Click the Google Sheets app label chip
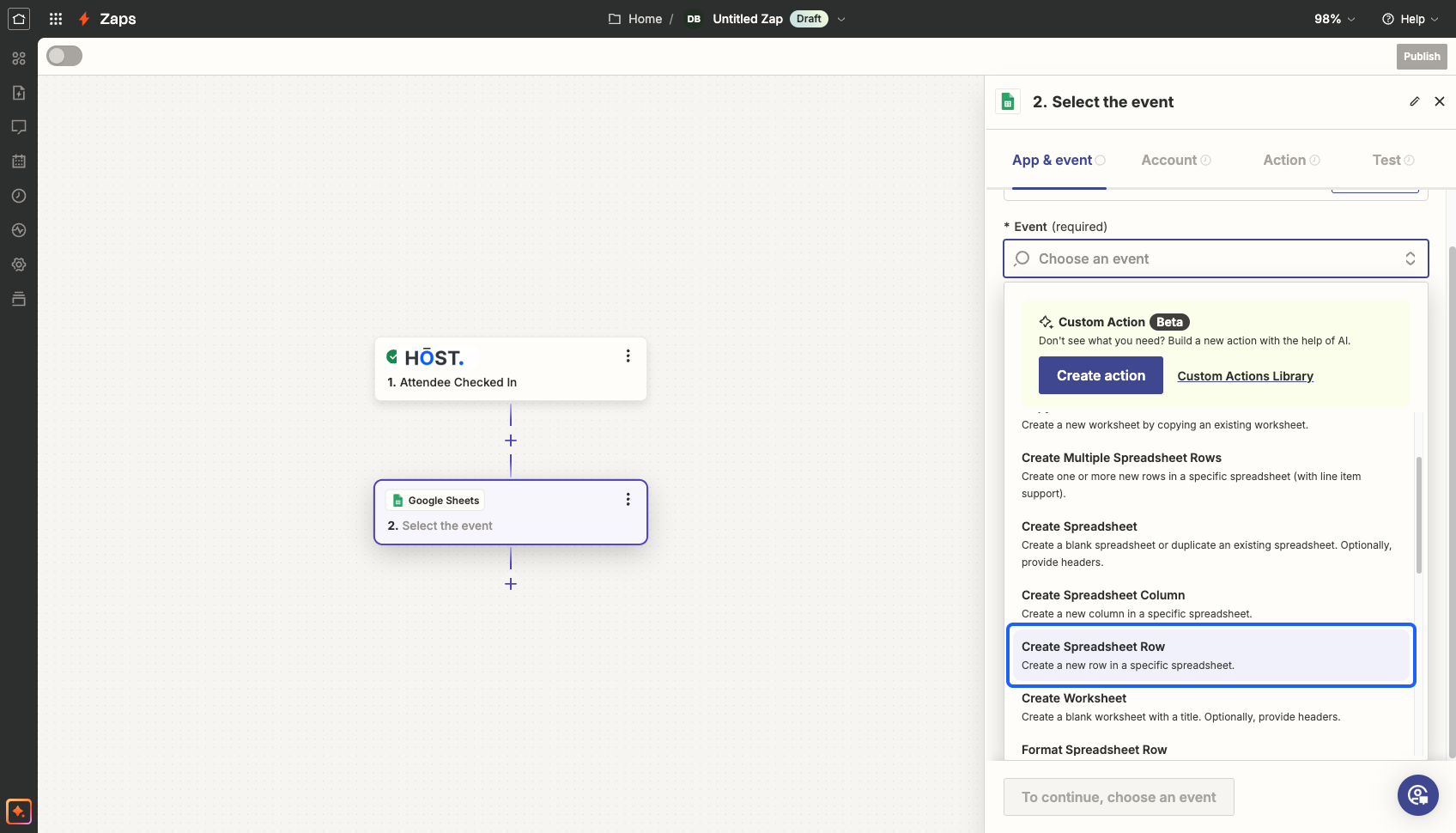 coord(436,501)
